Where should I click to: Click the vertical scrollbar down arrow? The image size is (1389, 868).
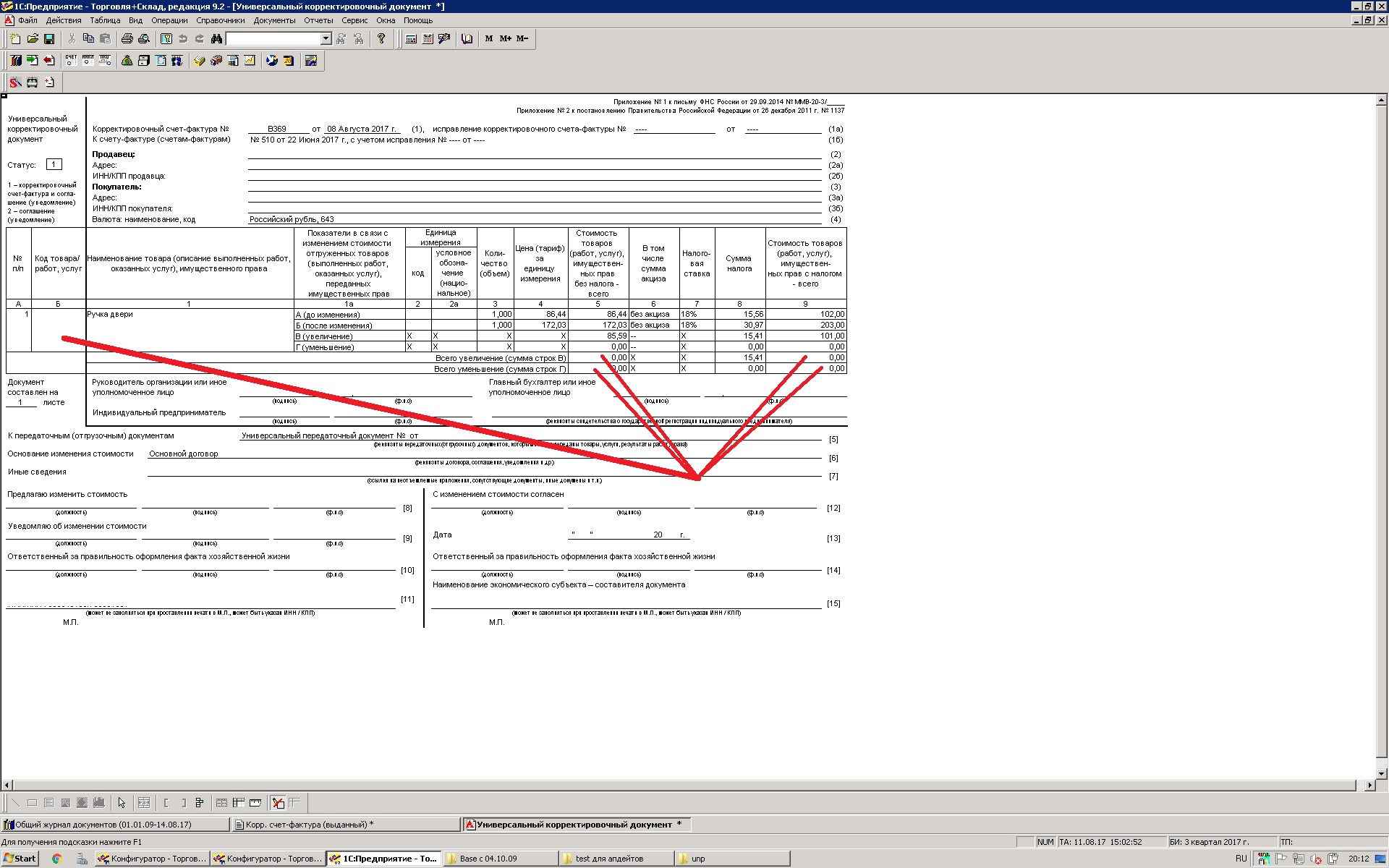tap(1382, 773)
